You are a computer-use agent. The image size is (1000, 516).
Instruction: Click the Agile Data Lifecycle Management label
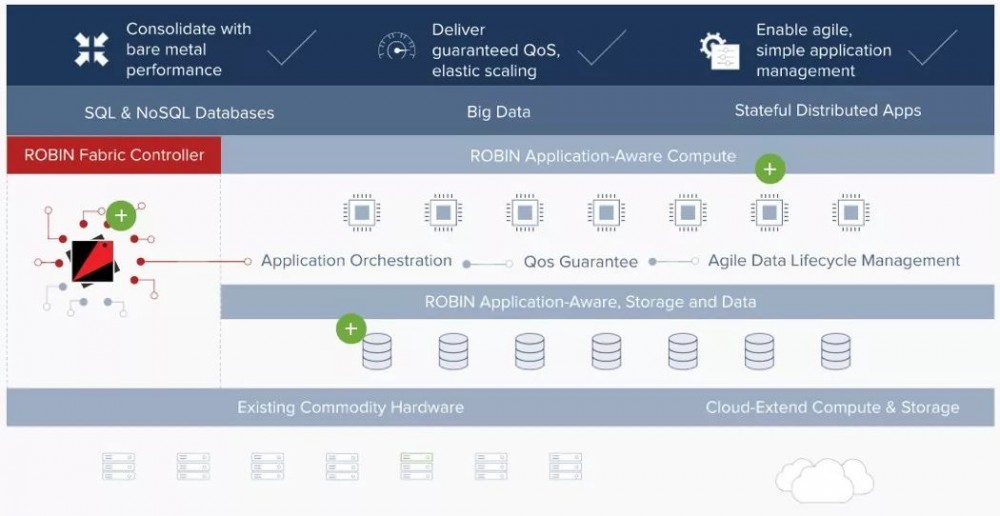pyautogui.click(x=834, y=261)
